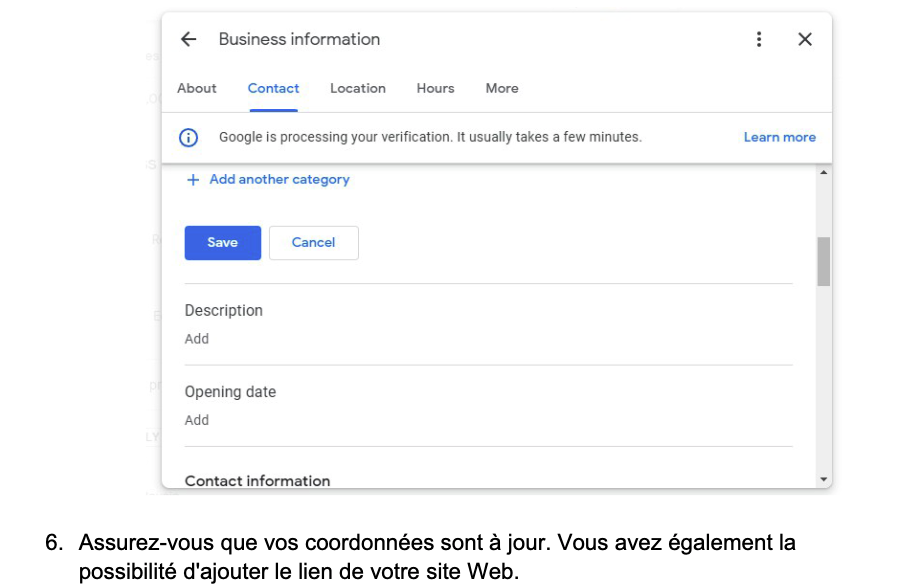Click scrollbar down arrow

(824, 480)
